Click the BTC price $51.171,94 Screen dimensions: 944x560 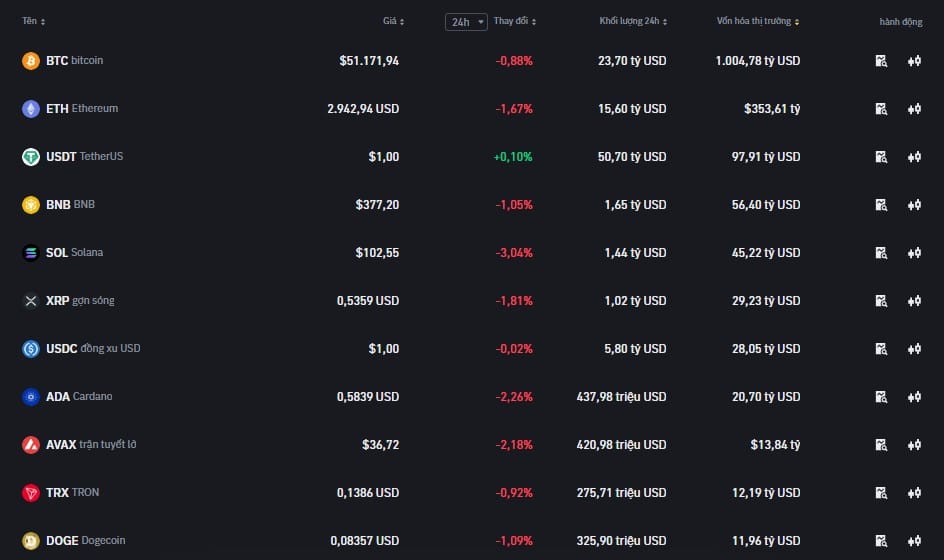[369, 61]
